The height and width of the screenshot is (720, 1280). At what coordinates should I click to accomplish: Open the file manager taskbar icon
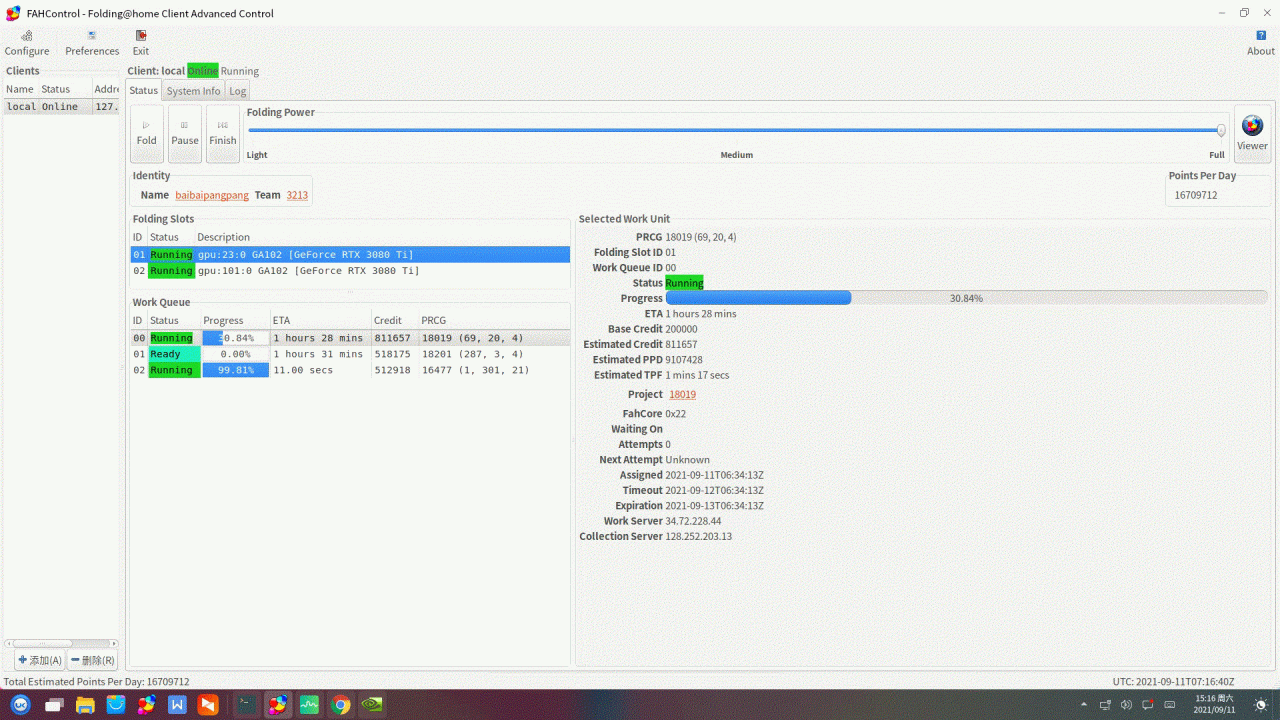click(85, 704)
